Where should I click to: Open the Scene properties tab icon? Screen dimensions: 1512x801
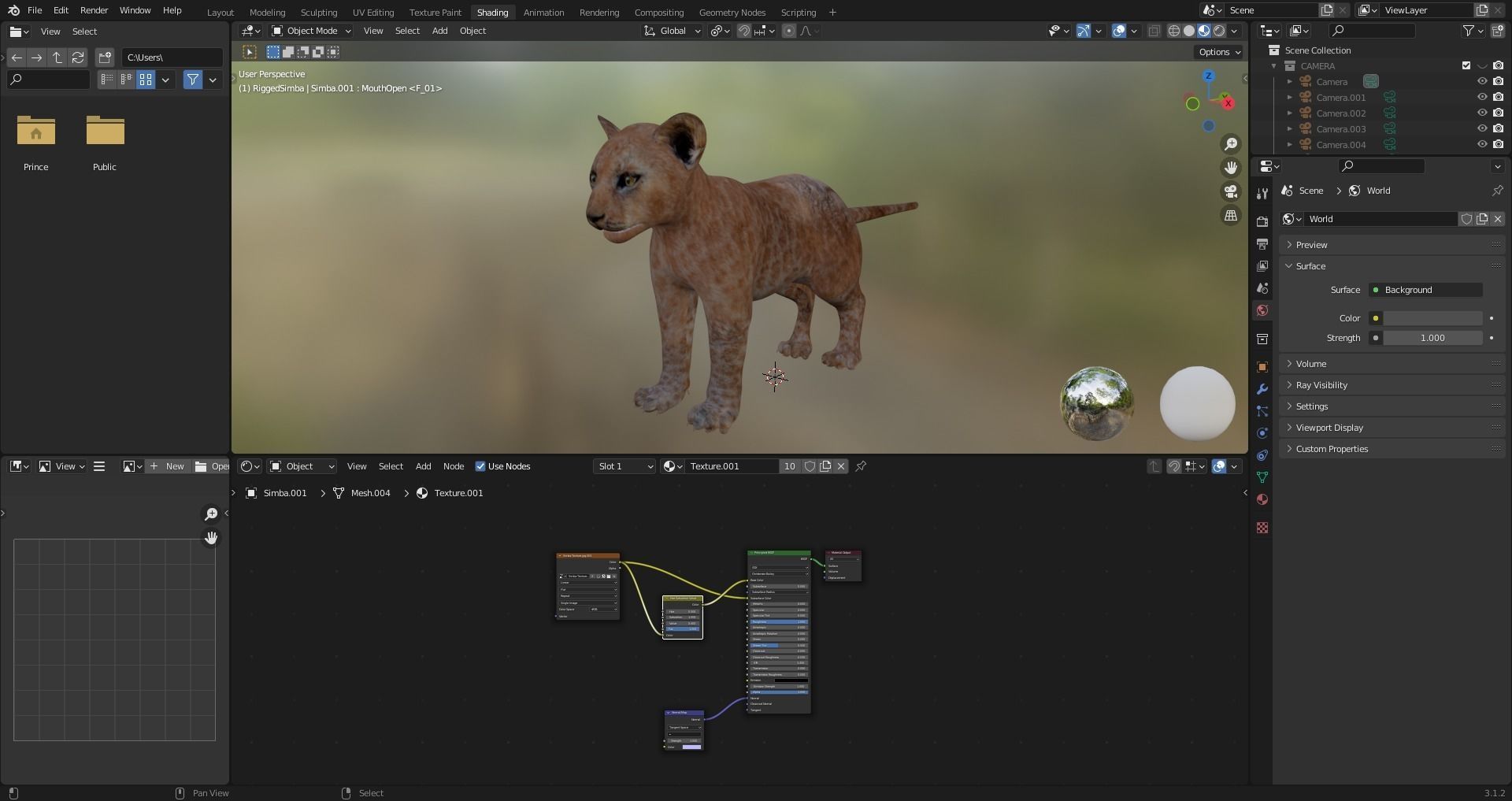(x=1262, y=288)
